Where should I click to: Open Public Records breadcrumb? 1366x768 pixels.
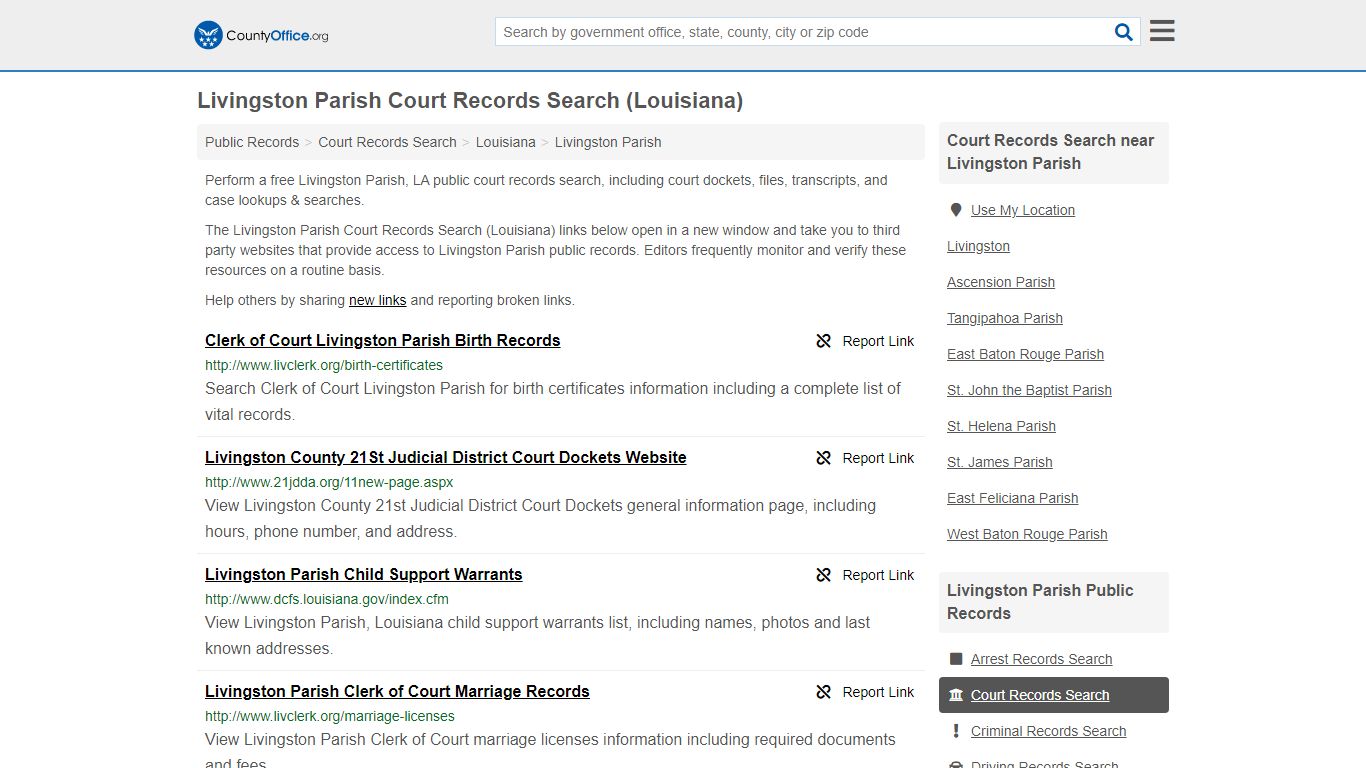(x=252, y=142)
